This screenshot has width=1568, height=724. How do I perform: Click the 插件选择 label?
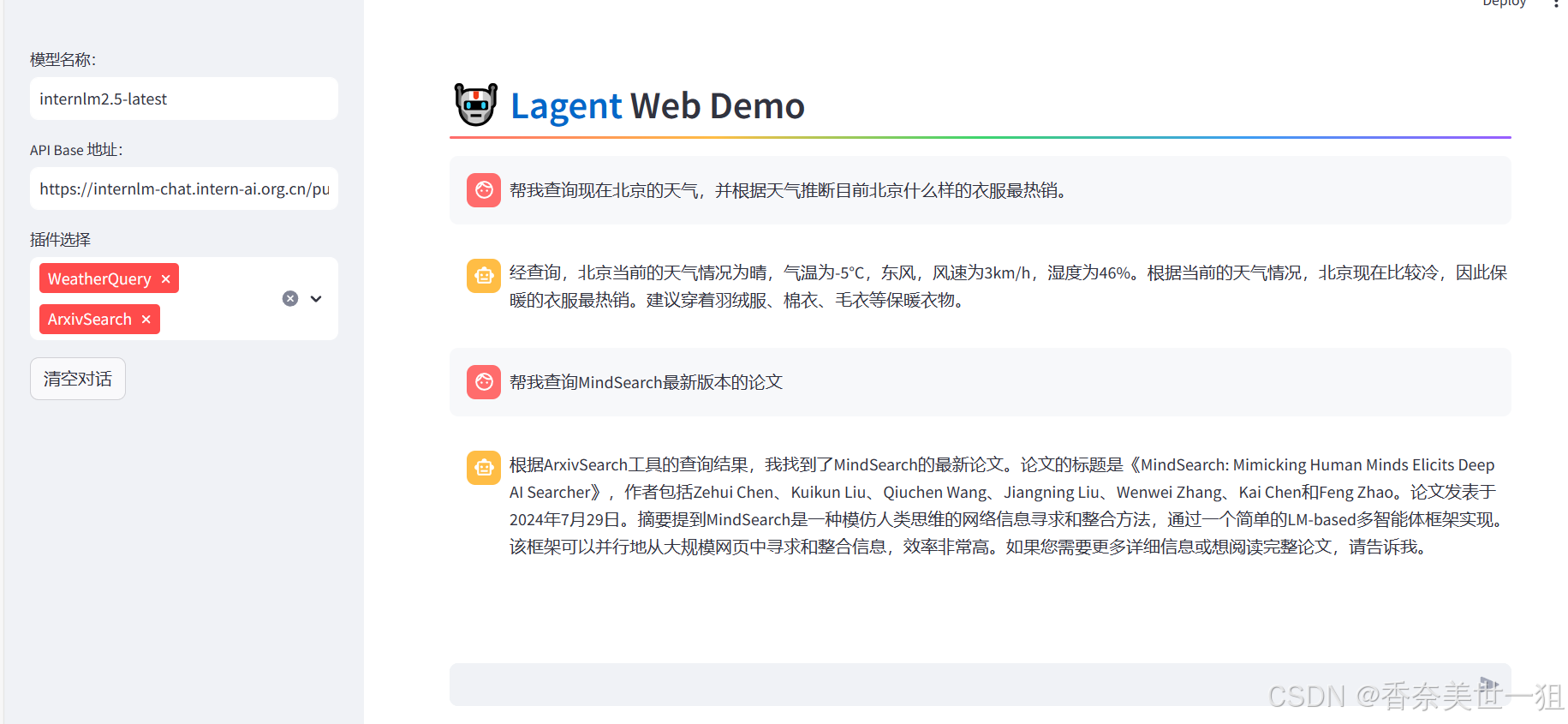(60, 240)
